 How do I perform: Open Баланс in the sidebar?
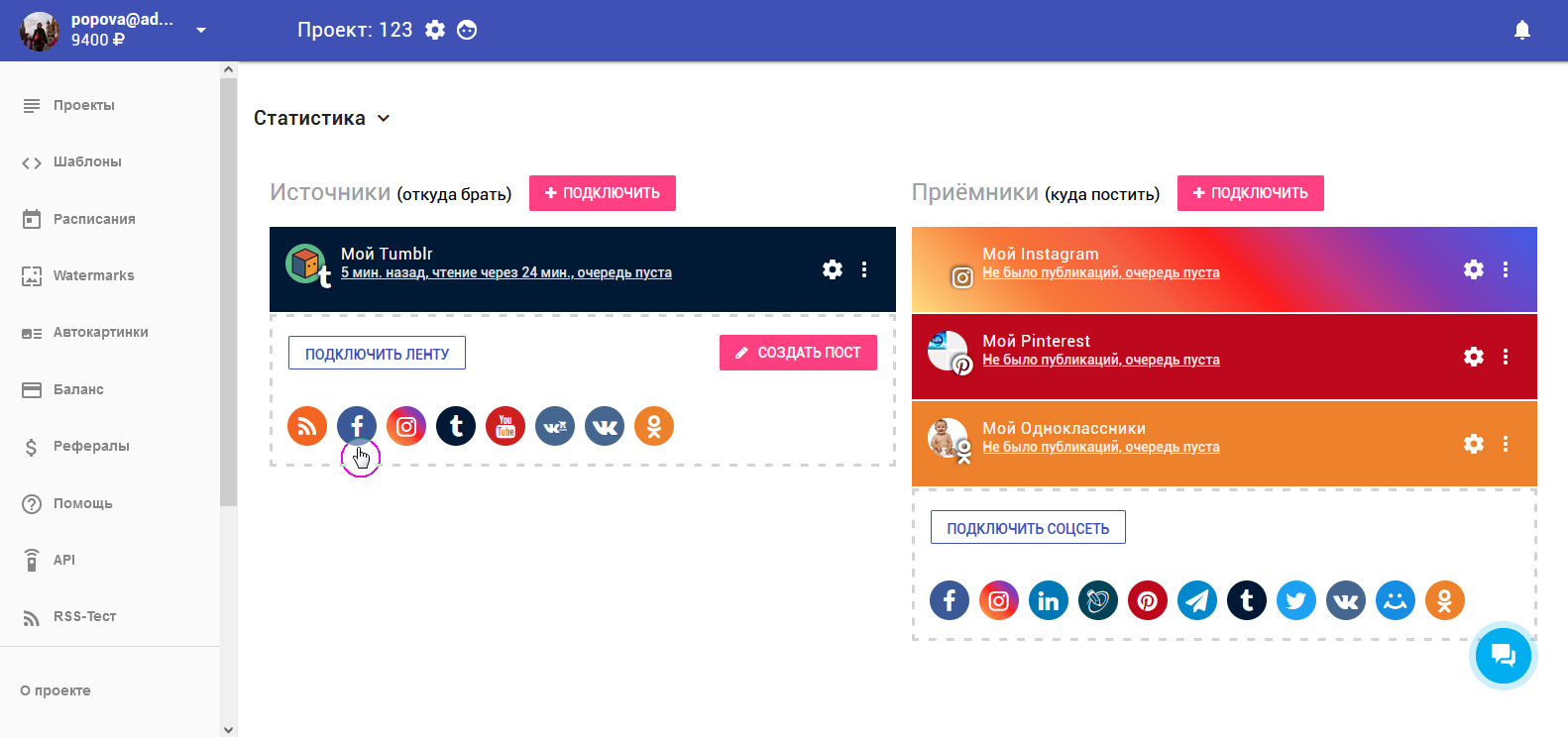tap(78, 389)
